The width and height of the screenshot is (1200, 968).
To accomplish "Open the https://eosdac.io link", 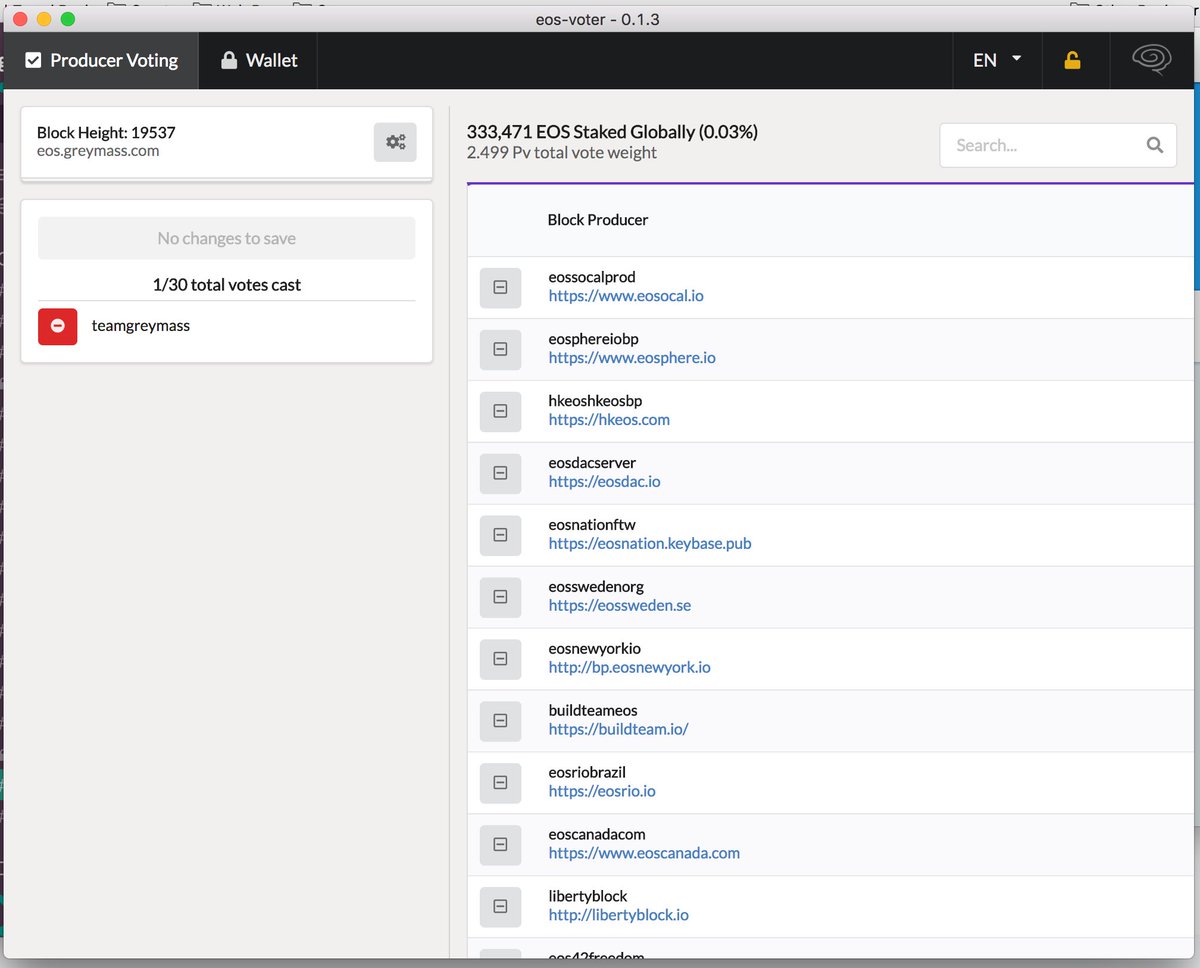I will pos(604,482).
